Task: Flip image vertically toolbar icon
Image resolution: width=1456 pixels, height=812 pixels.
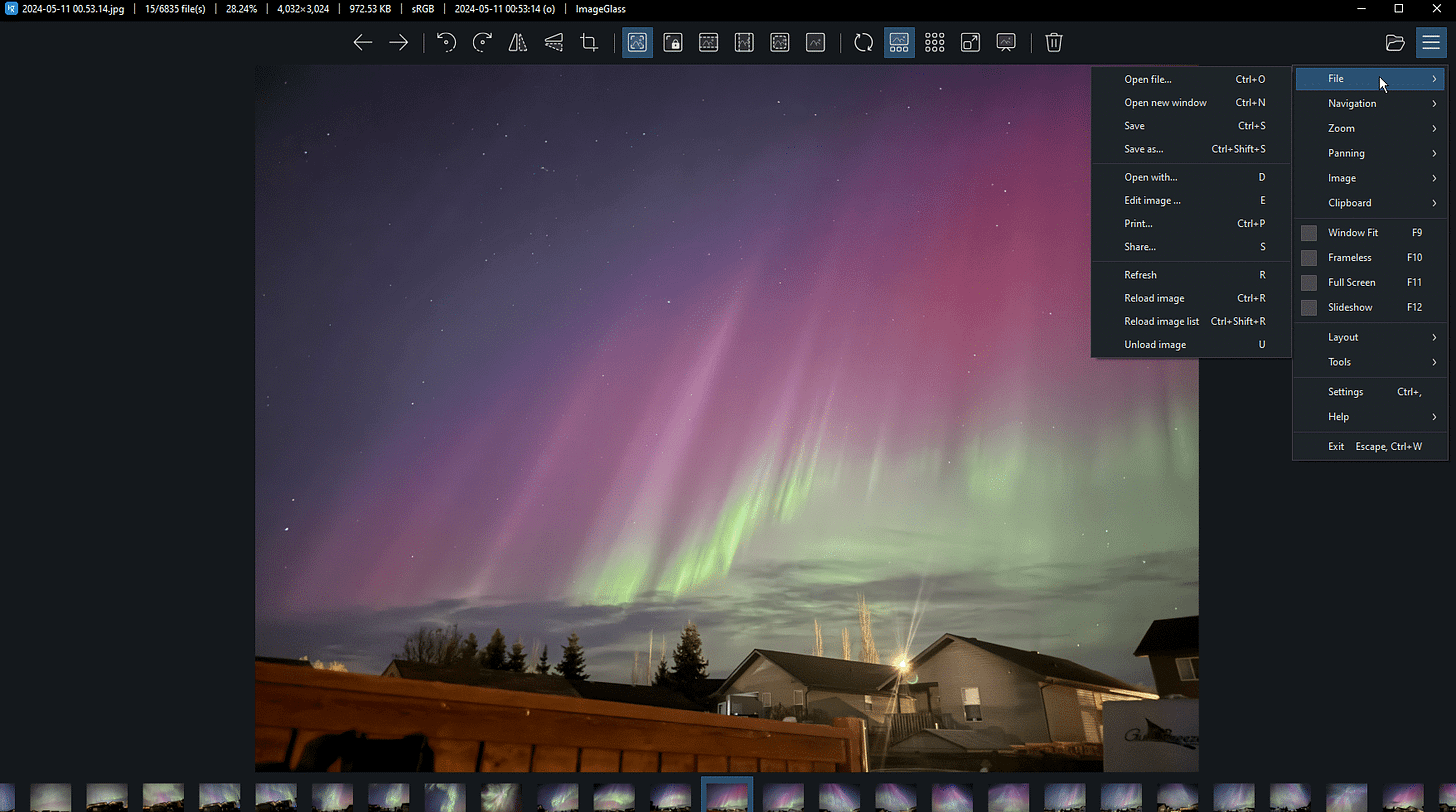Action: [x=554, y=42]
